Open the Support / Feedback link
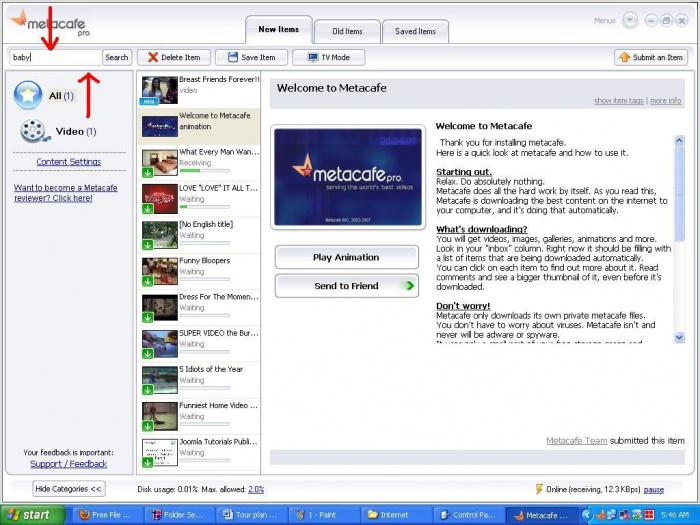The image size is (700, 525). point(69,464)
